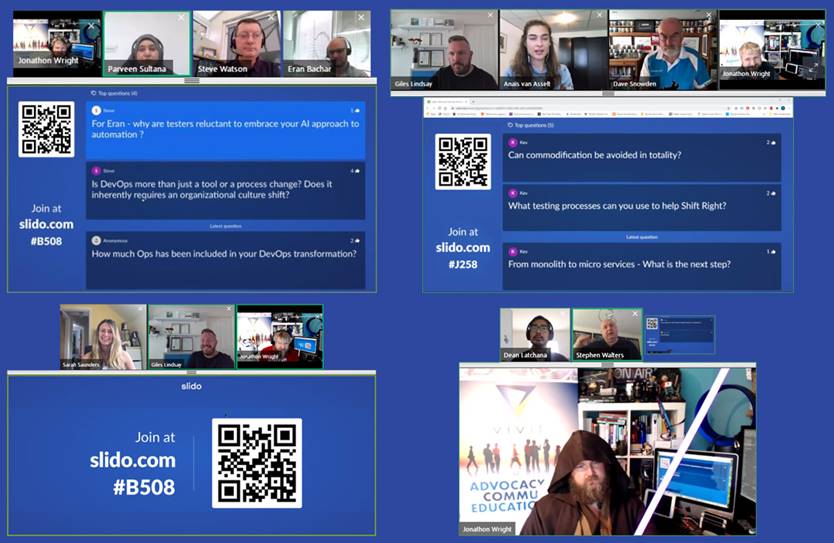
Task: Like the DevOps organizational culture shift question
Action: [x=356, y=171]
